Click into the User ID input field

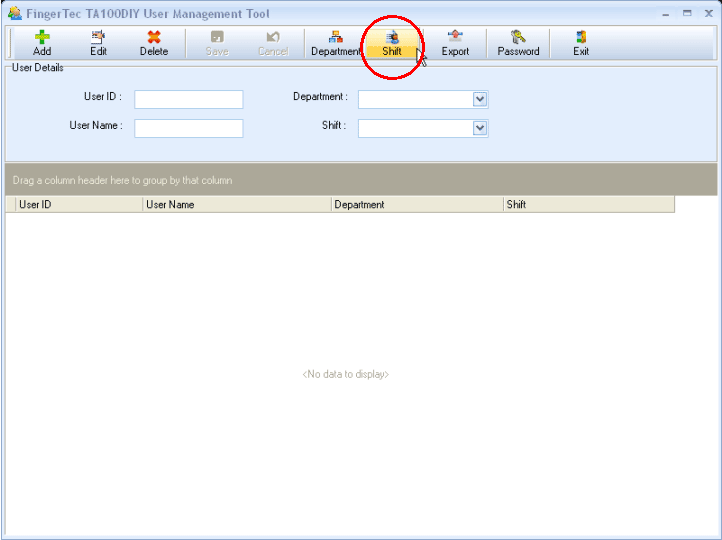coord(189,99)
